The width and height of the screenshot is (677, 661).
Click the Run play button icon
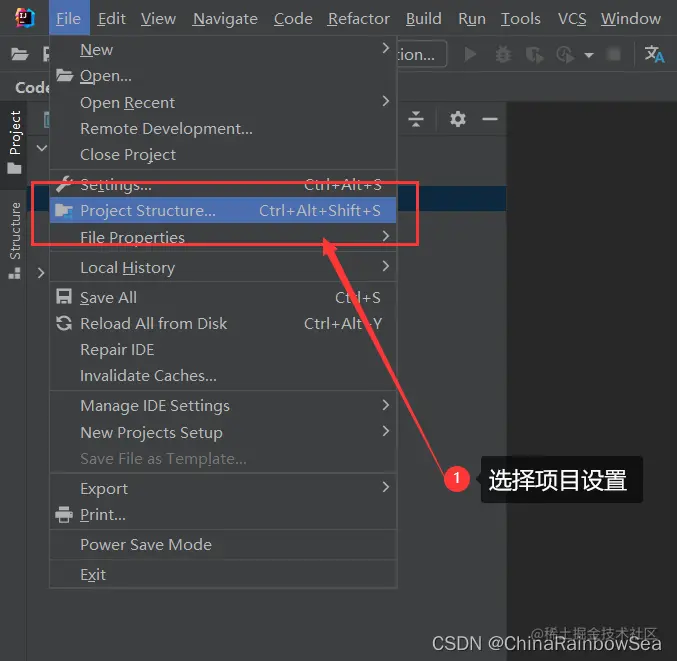470,54
